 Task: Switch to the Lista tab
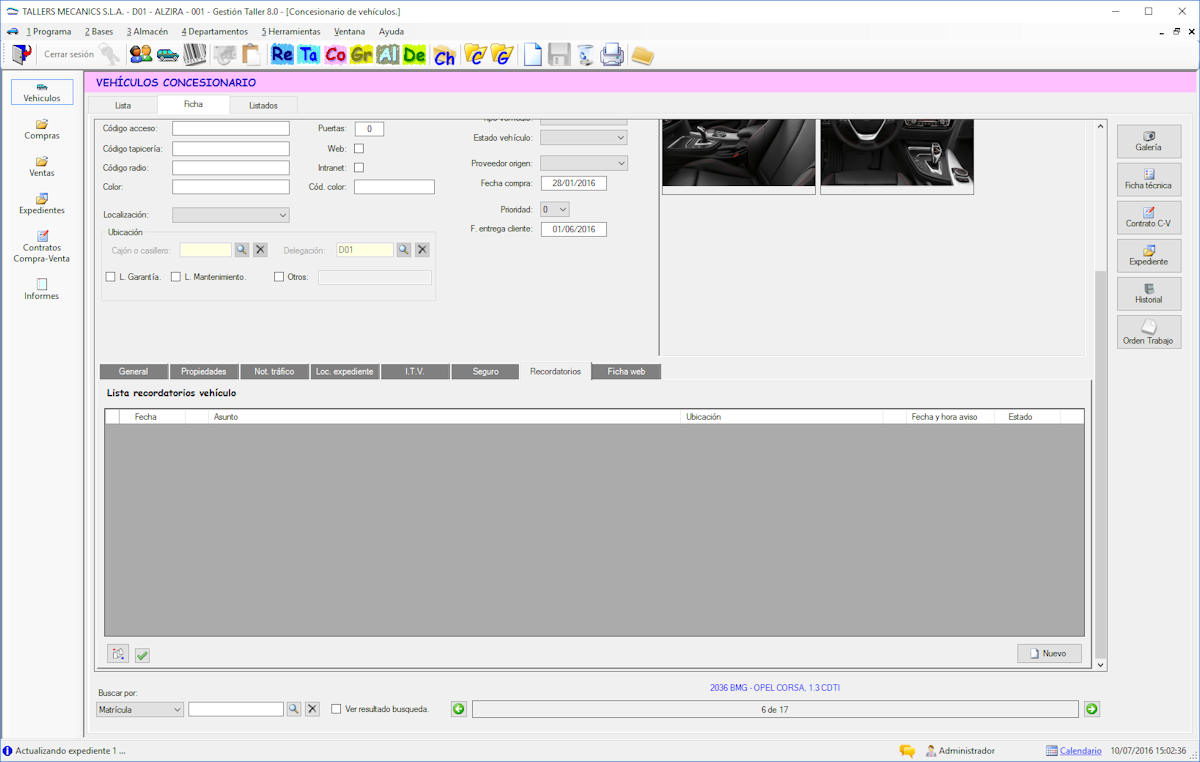pyautogui.click(x=123, y=105)
